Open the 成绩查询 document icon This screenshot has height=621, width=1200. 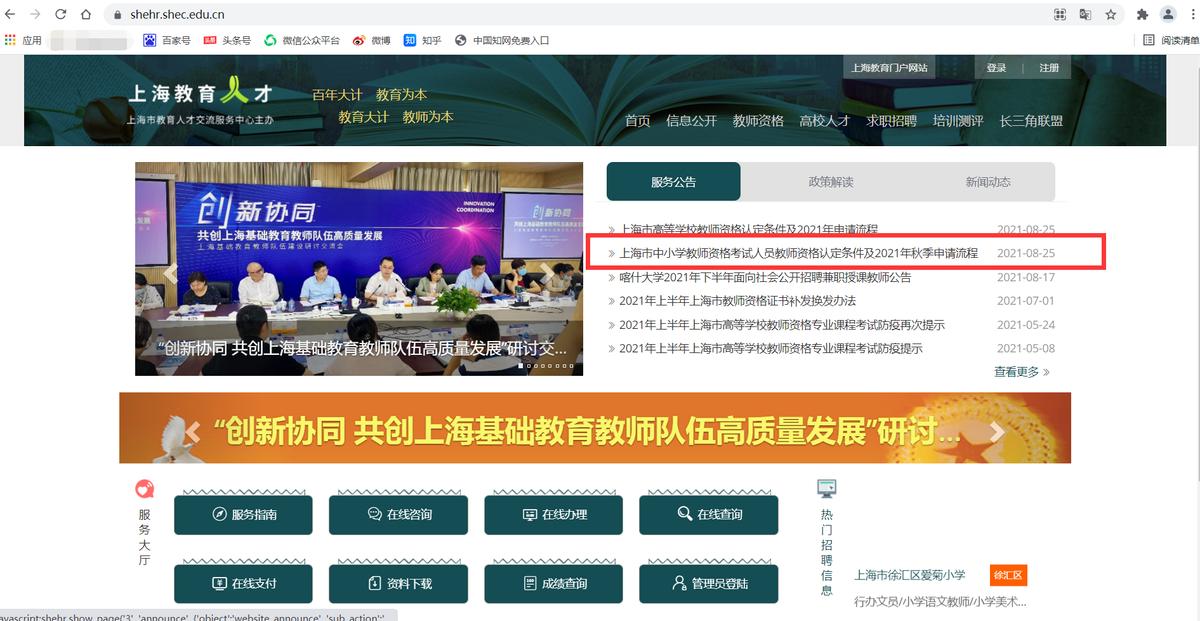pyautogui.click(x=528, y=582)
